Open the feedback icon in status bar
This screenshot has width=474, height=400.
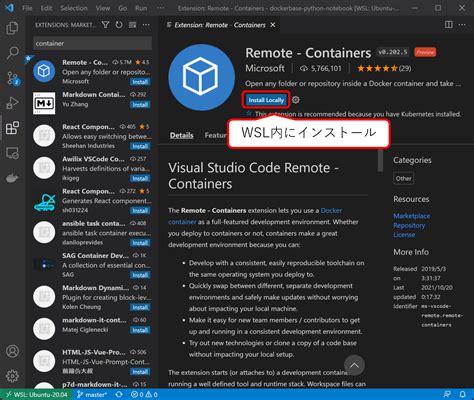click(447, 395)
